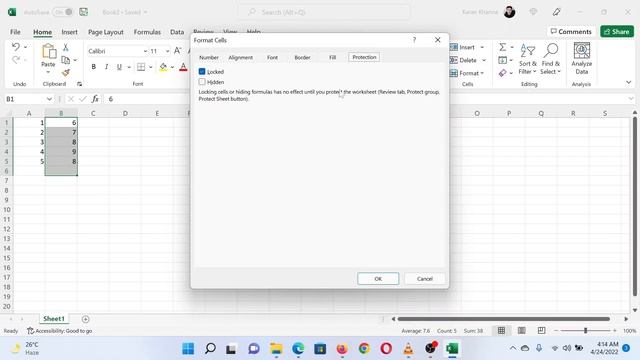Viewport: 640px width, 360px height.
Task: Toggle Bold formatting
Action: [93, 67]
